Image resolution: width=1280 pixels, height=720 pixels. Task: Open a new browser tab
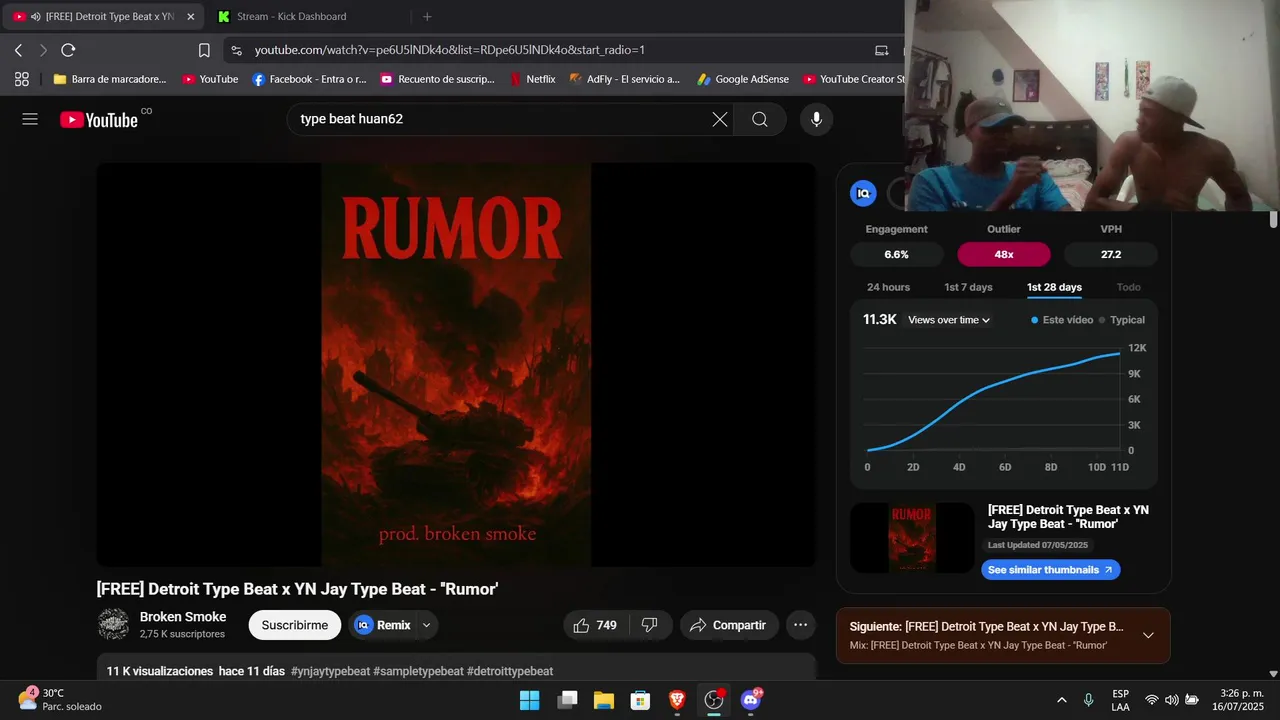click(427, 17)
